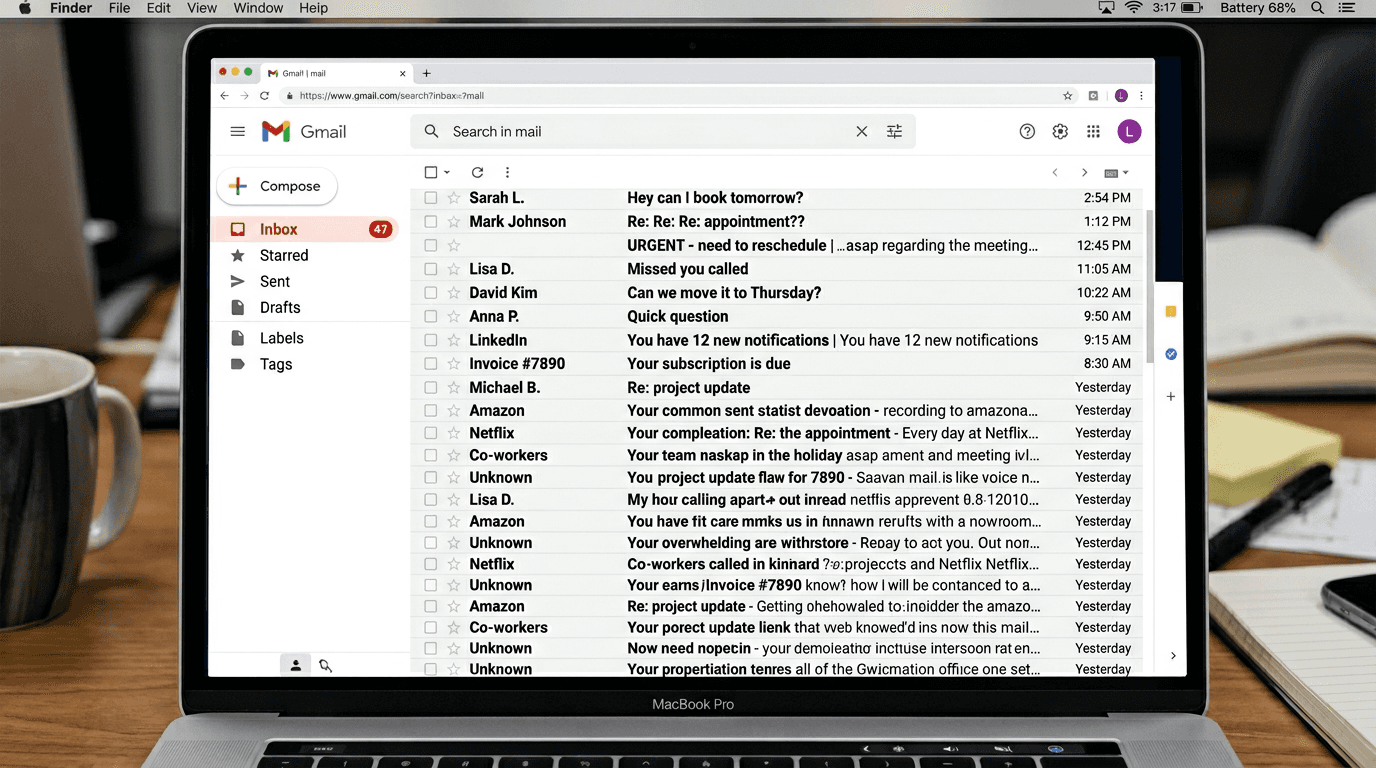The width and height of the screenshot is (1376, 768).
Task: Clear search using the X in search bar
Action: click(861, 131)
